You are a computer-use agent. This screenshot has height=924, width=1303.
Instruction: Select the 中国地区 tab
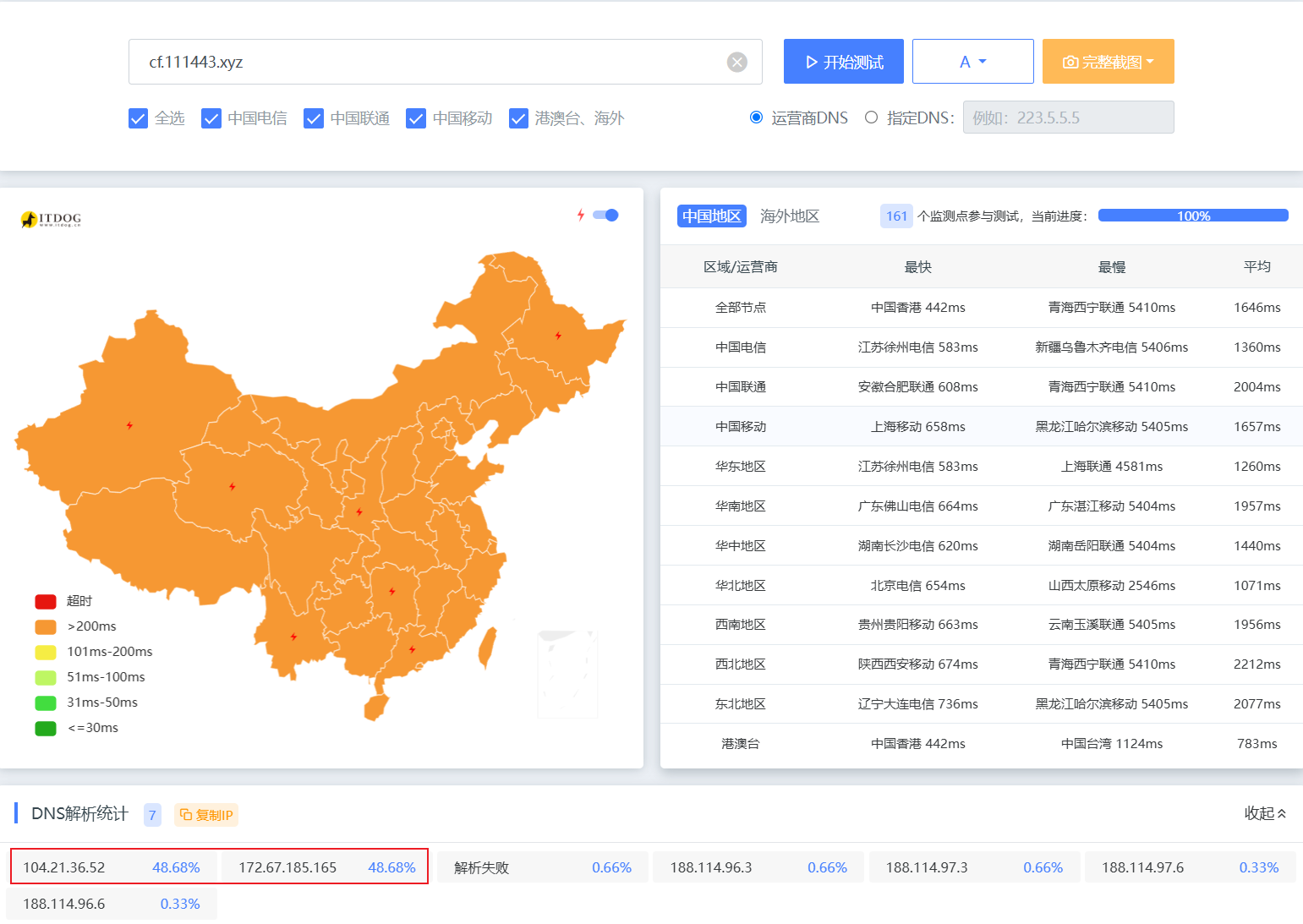tap(711, 216)
